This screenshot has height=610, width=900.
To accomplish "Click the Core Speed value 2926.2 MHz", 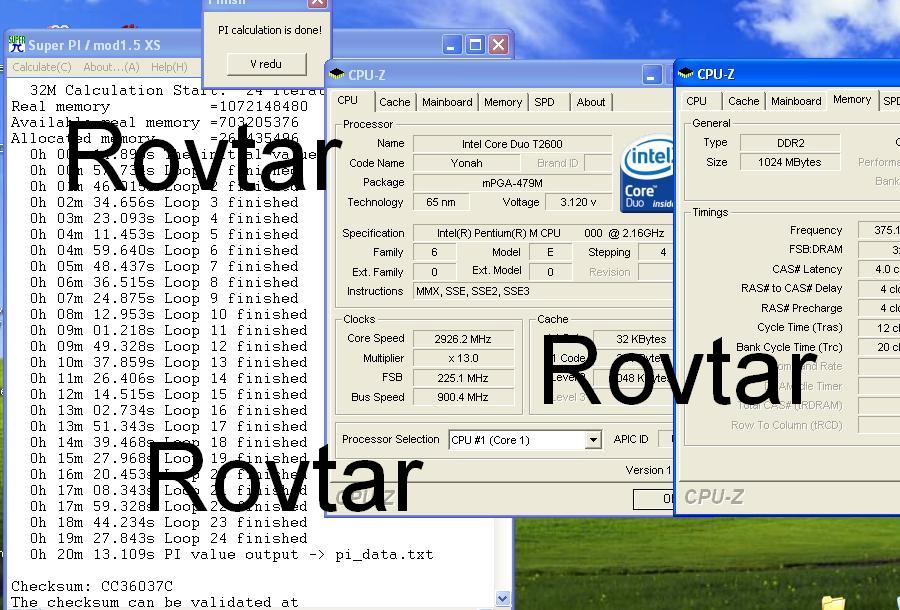I will click(463, 339).
